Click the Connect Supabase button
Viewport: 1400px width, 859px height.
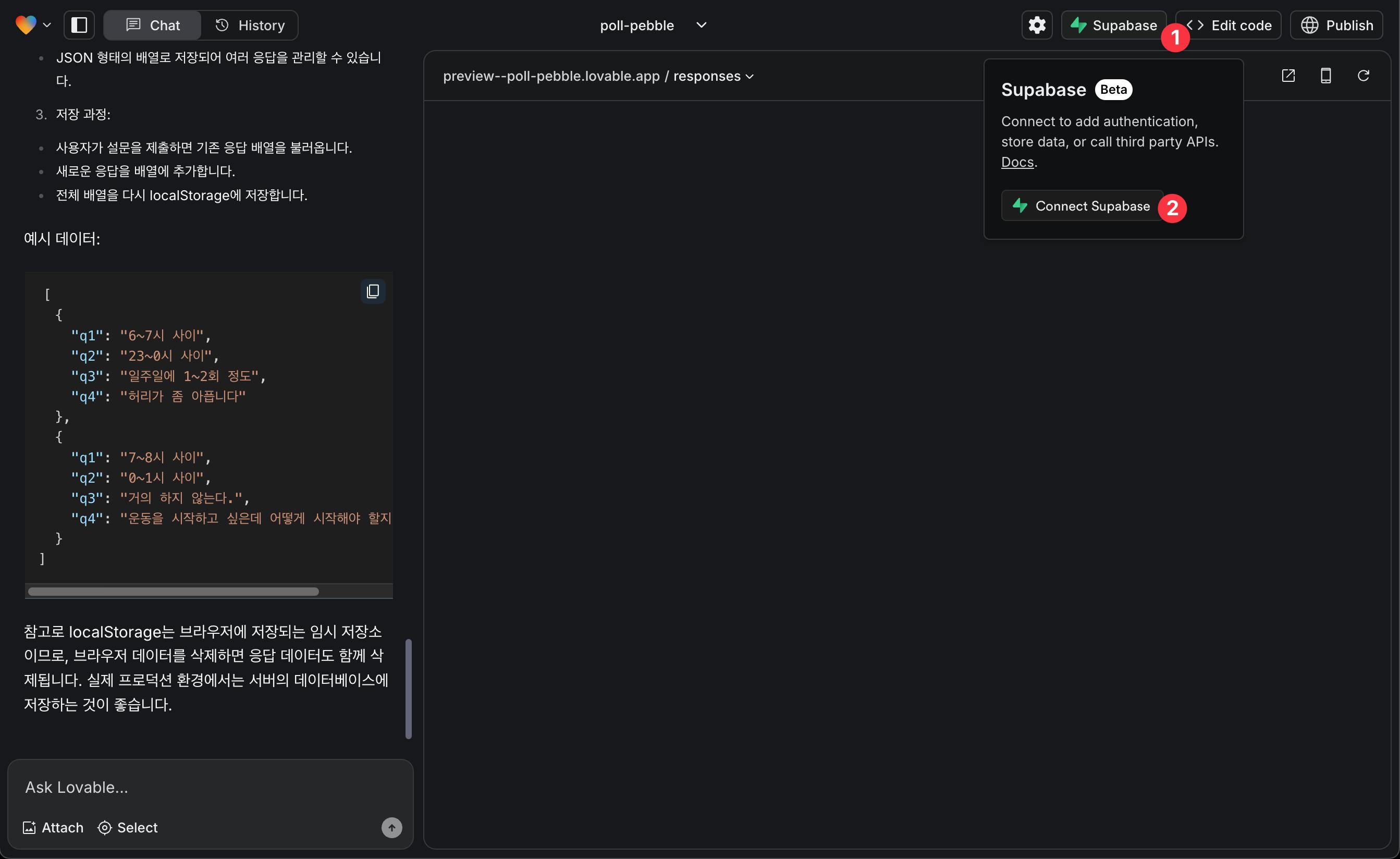[1082, 206]
